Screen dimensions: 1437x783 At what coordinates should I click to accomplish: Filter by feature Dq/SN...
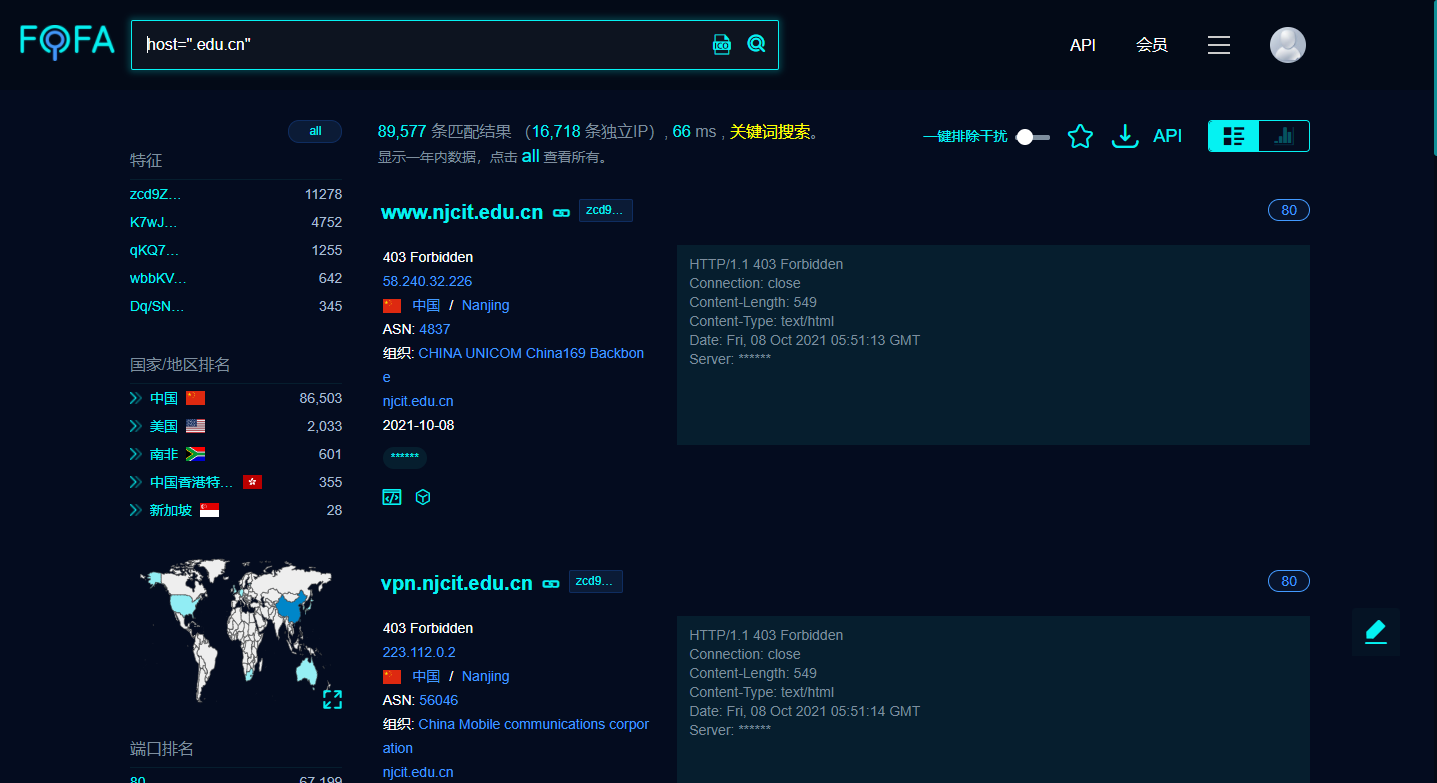[157, 306]
